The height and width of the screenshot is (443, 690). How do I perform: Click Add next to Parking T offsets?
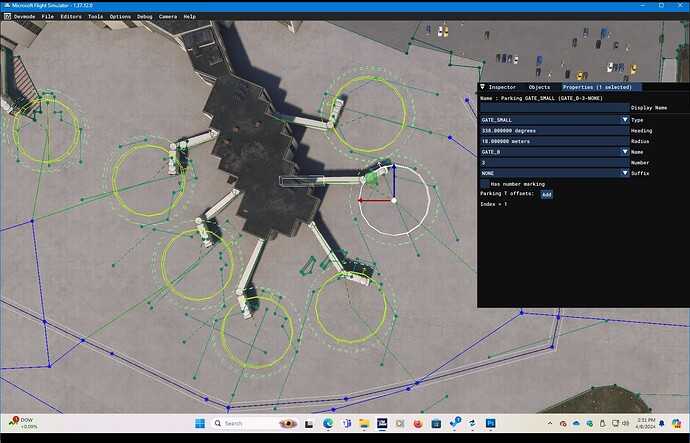click(547, 194)
